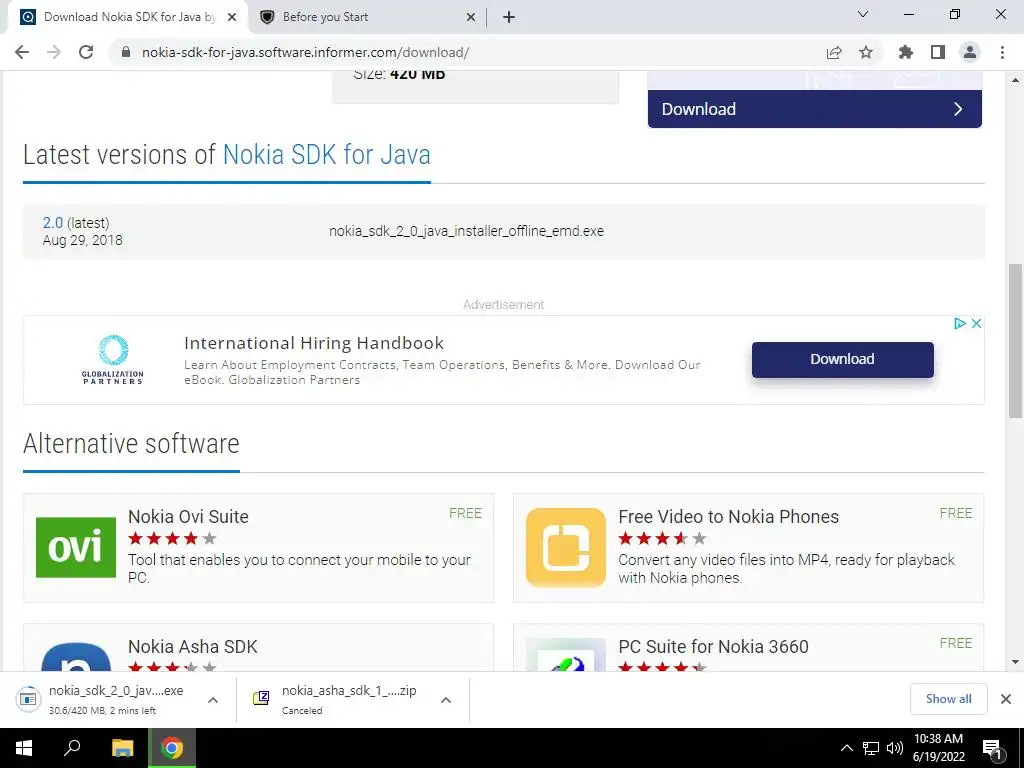Open the Nokia SDK for Java link
This screenshot has width=1024, height=768.
[327, 155]
